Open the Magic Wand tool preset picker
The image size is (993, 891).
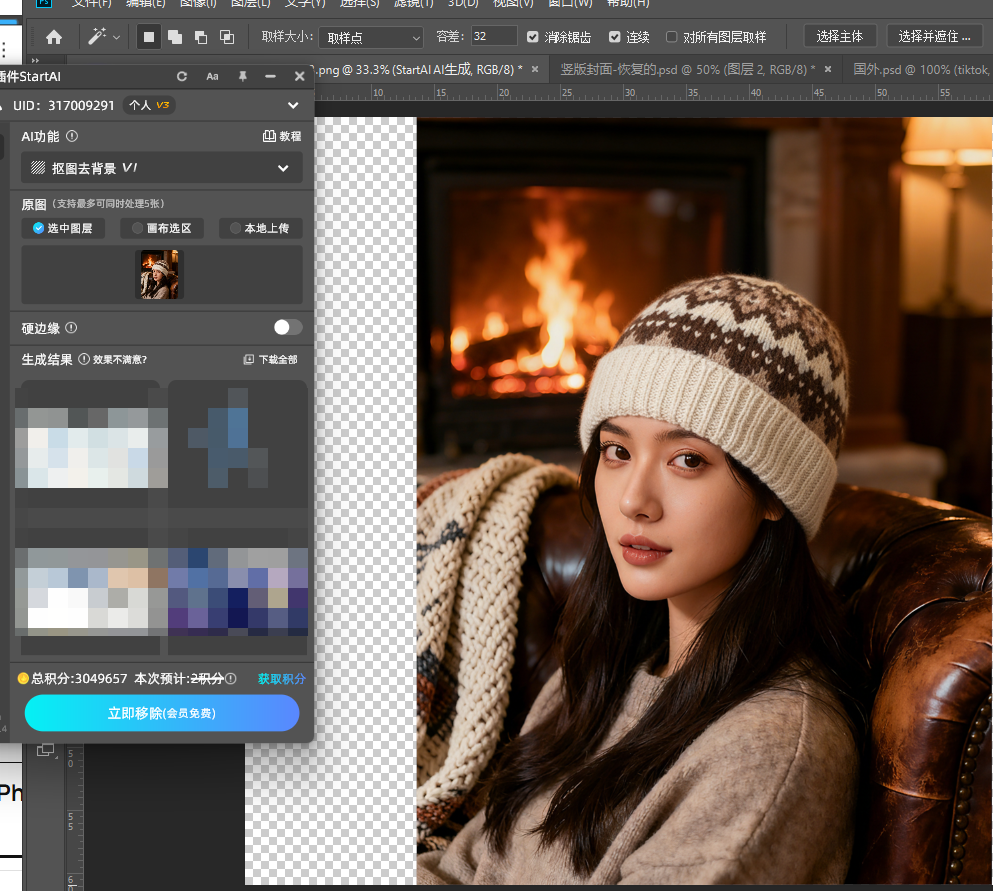[104, 37]
